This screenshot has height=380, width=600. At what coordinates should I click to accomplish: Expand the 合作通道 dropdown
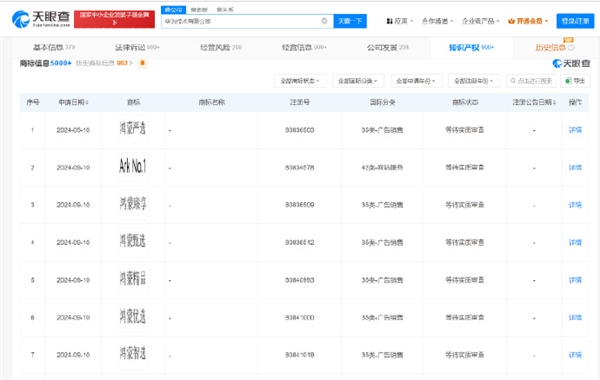pyautogui.click(x=437, y=21)
